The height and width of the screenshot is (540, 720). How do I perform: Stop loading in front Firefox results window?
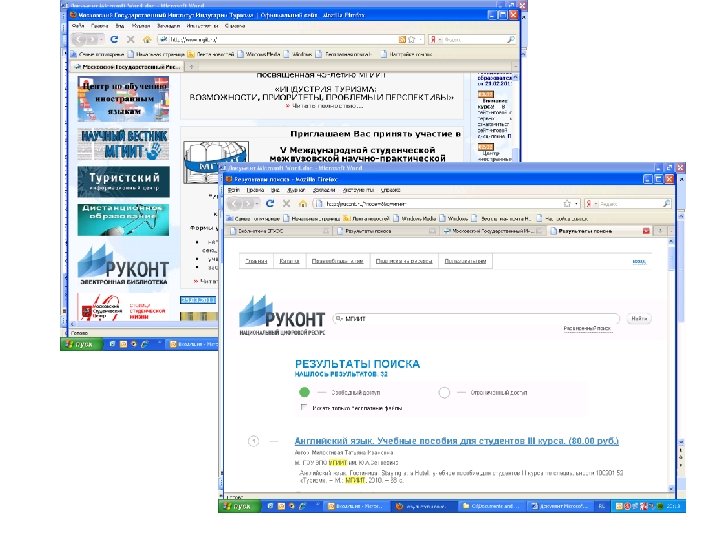click(x=287, y=203)
